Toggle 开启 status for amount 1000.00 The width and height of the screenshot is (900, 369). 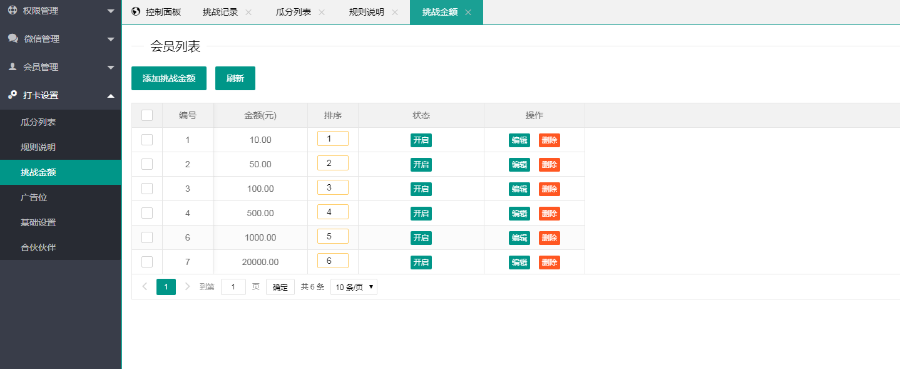pyautogui.click(x=421, y=238)
